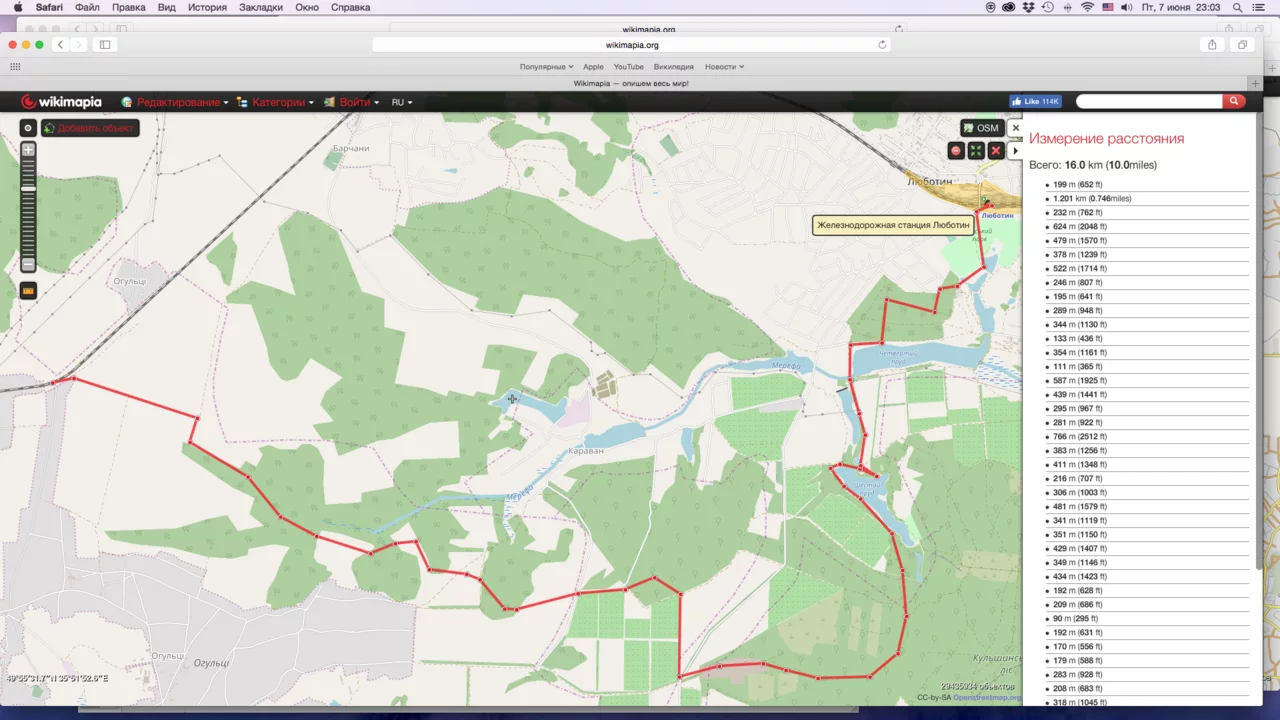The height and width of the screenshot is (720, 1280).
Task: Open the Apple bookmark link
Action: click(593, 67)
